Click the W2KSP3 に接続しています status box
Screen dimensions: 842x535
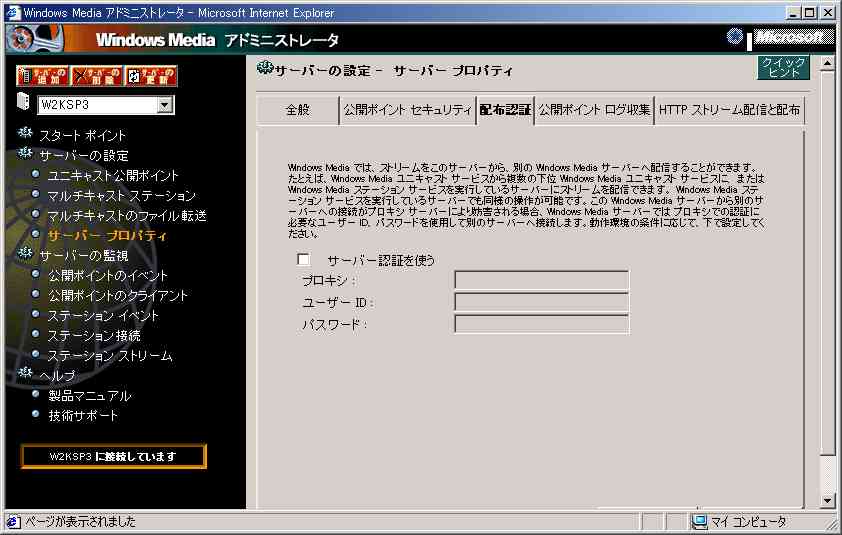click(113, 457)
